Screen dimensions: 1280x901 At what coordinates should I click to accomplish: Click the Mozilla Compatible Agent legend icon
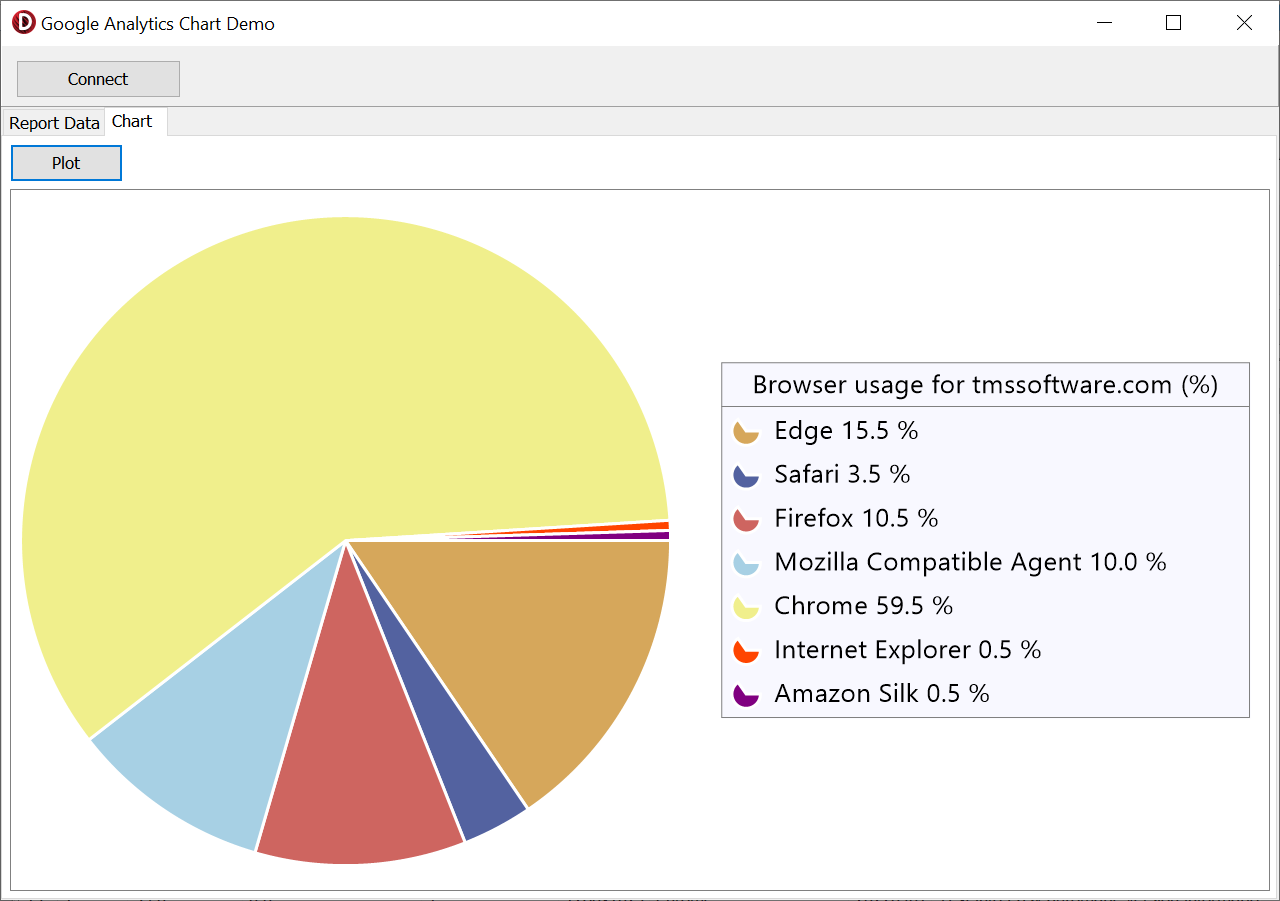747,563
